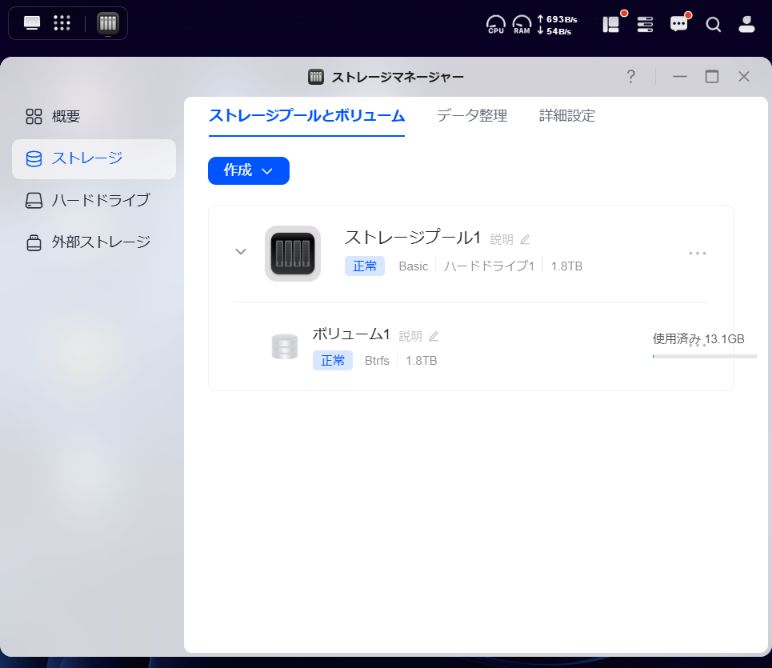Viewport: 772px width, 668px height.
Task: Switch to 詳細設定 tab
Action: pyautogui.click(x=567, y=116)
